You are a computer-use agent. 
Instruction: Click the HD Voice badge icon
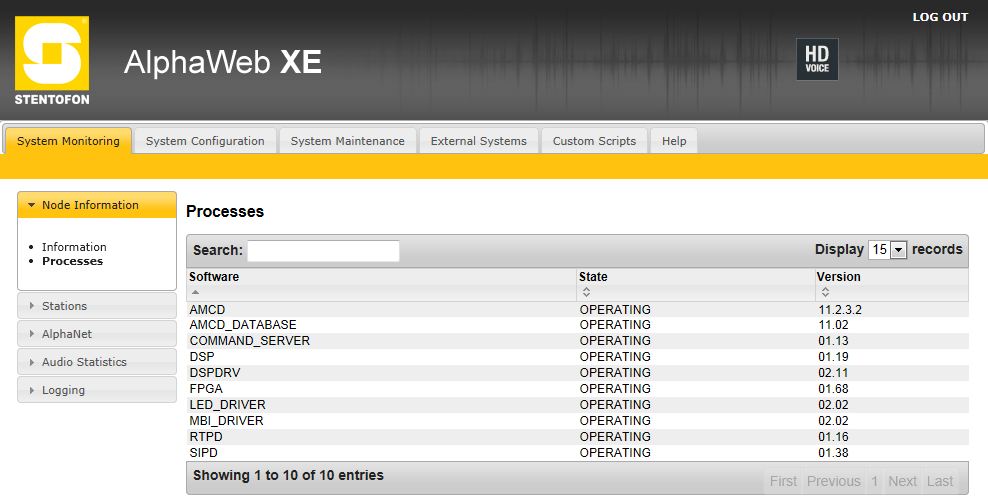tap(817, 59)
